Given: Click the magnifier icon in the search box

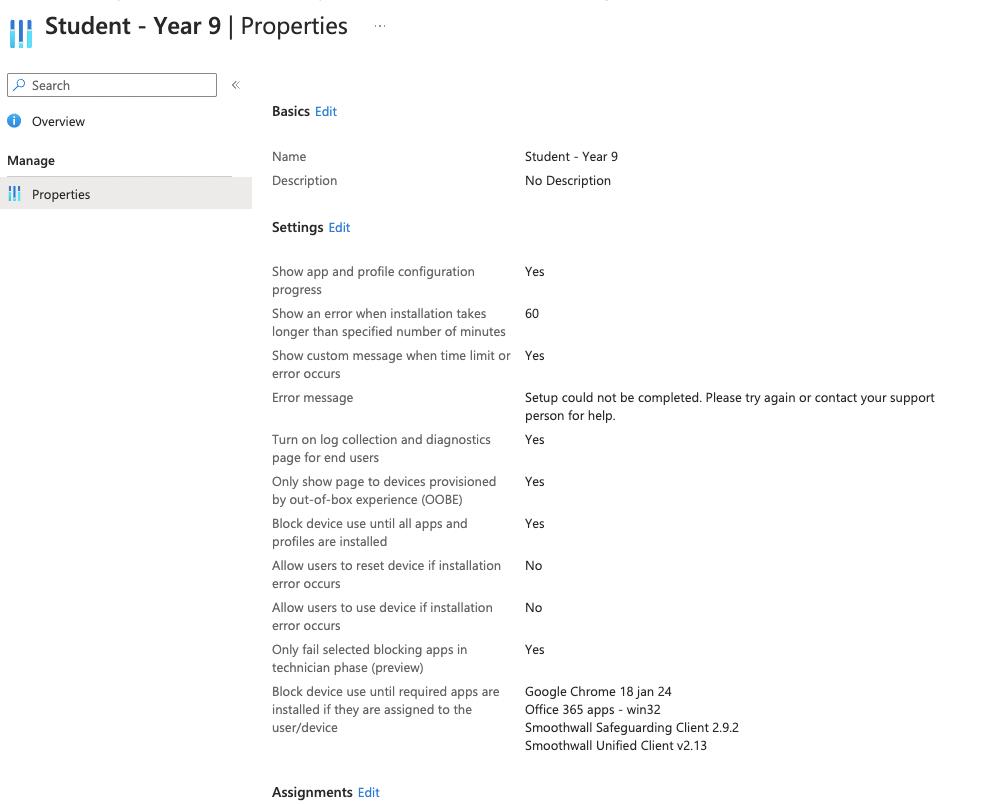Looking at the screenshot, I should coord(19,86).
